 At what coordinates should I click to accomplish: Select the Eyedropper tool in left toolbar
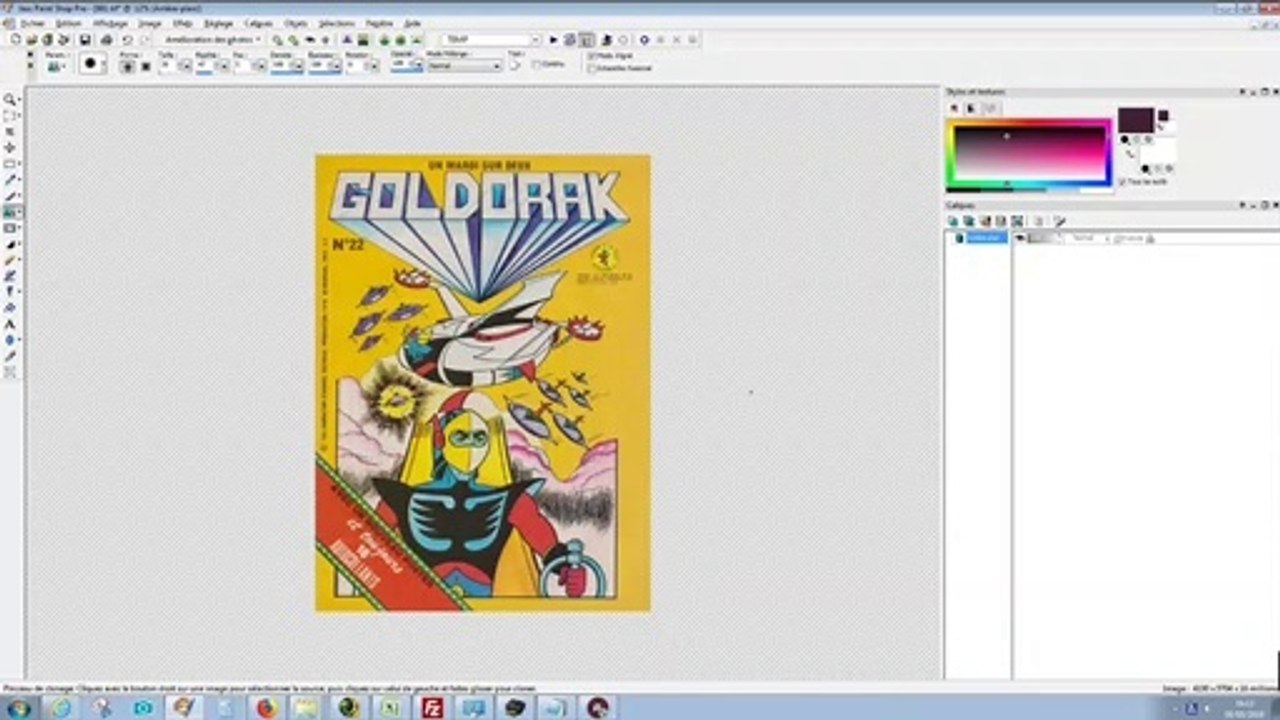[10, 179]
